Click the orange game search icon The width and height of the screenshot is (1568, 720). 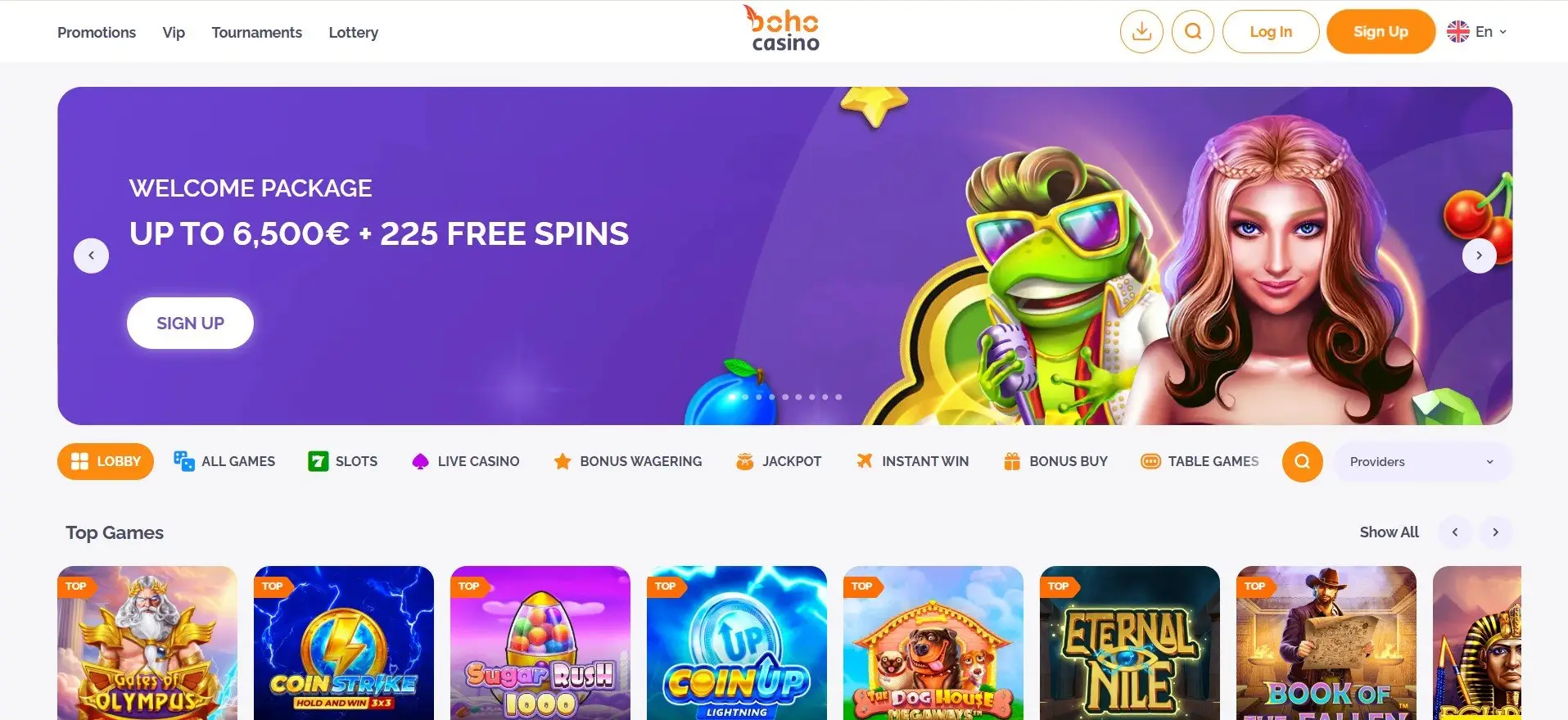[x=1302, y=462]
